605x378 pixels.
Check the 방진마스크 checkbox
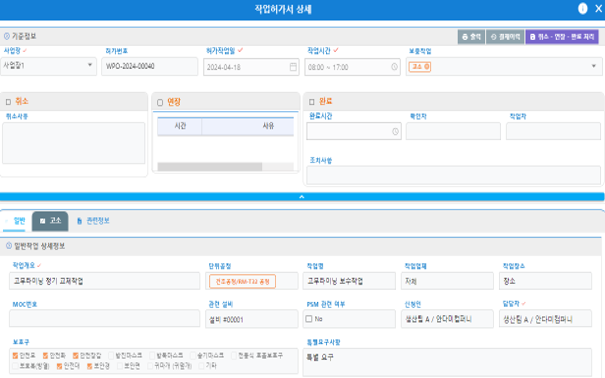coord(111,355)
